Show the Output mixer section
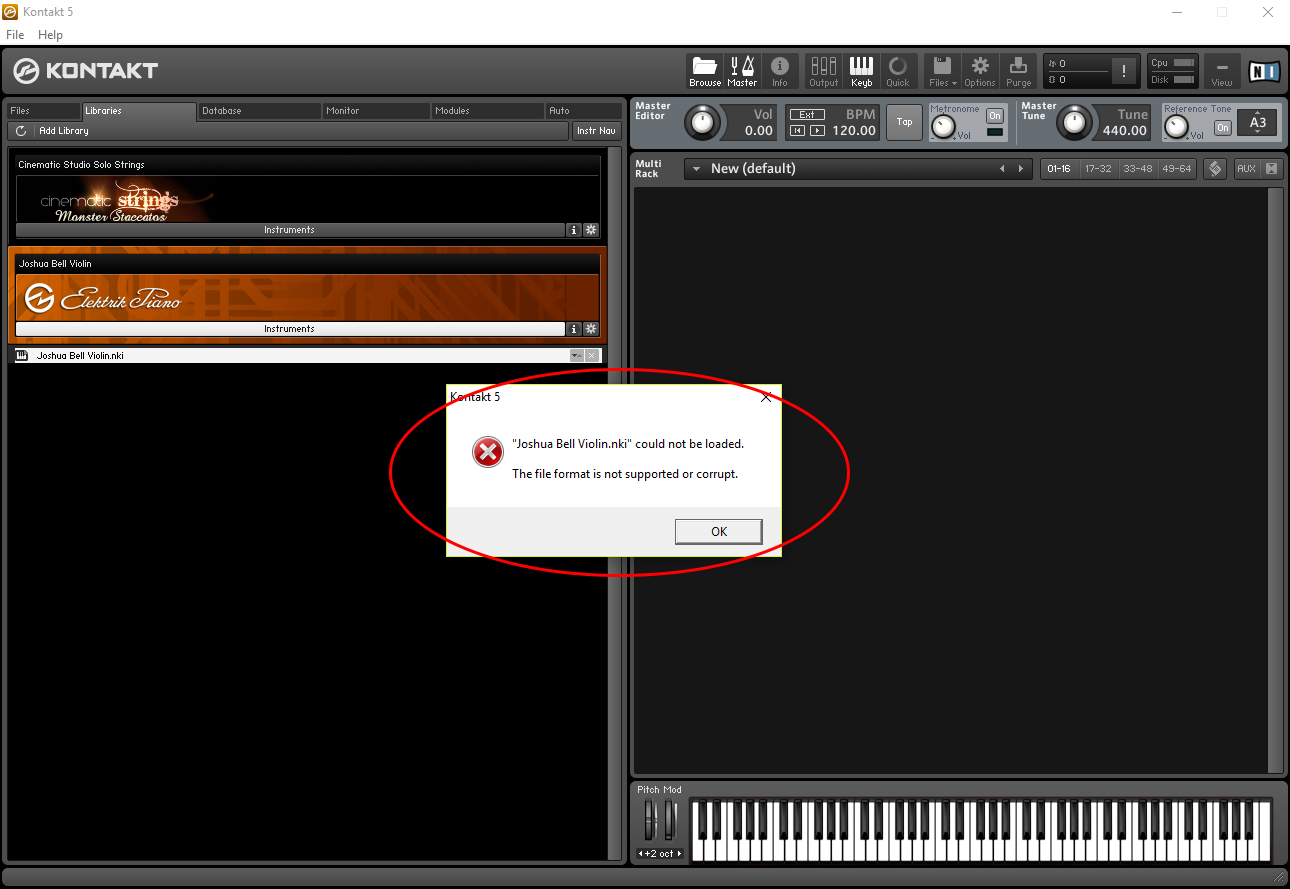 824,71
